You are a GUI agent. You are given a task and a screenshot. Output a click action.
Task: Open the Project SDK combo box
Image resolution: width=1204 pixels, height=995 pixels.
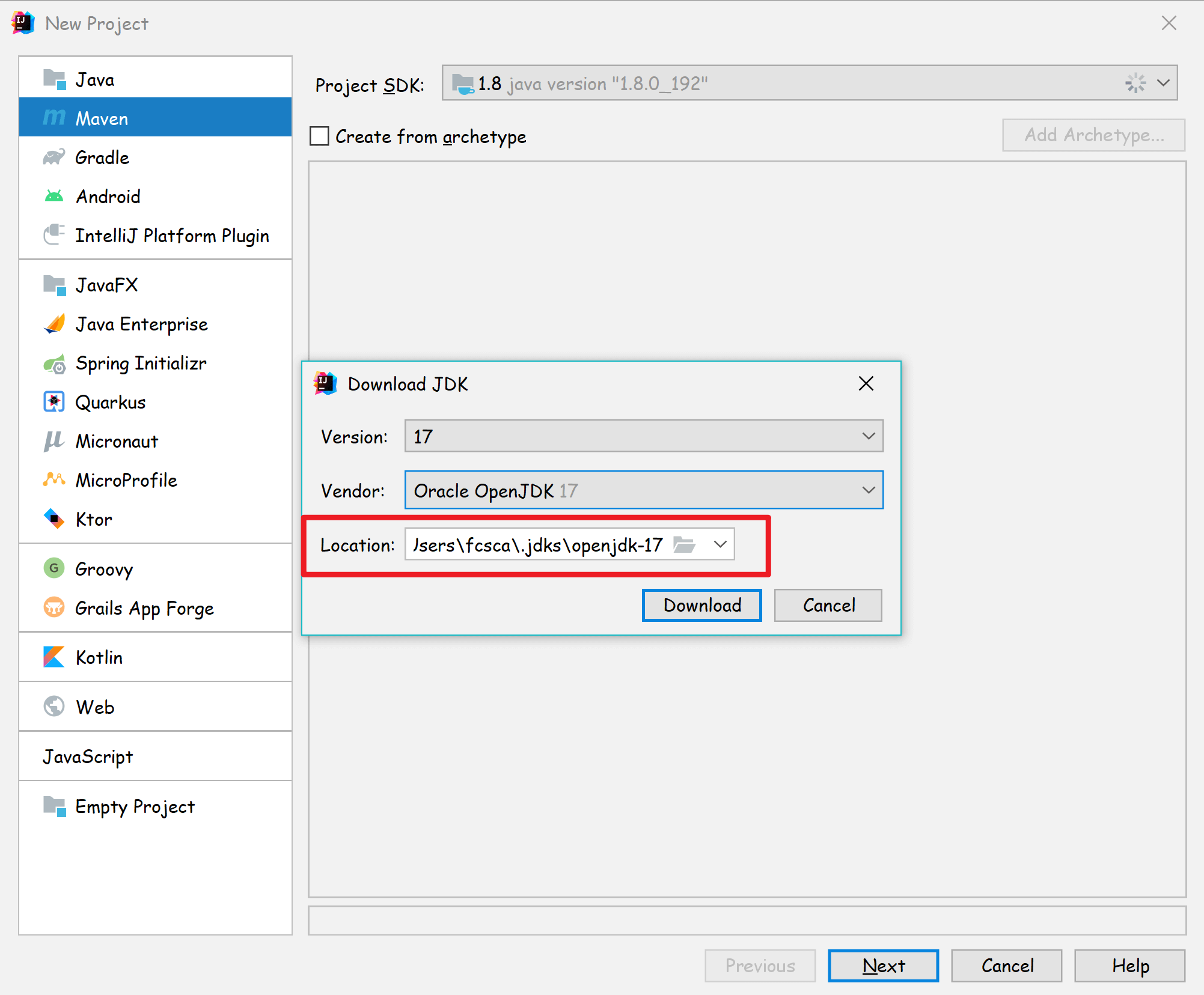(1163, 83)
